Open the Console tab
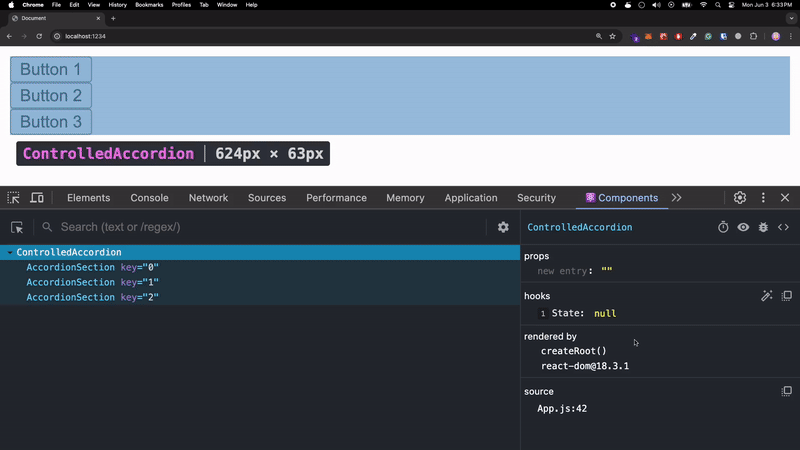800x450 pixels. click(x=149, y=198)
